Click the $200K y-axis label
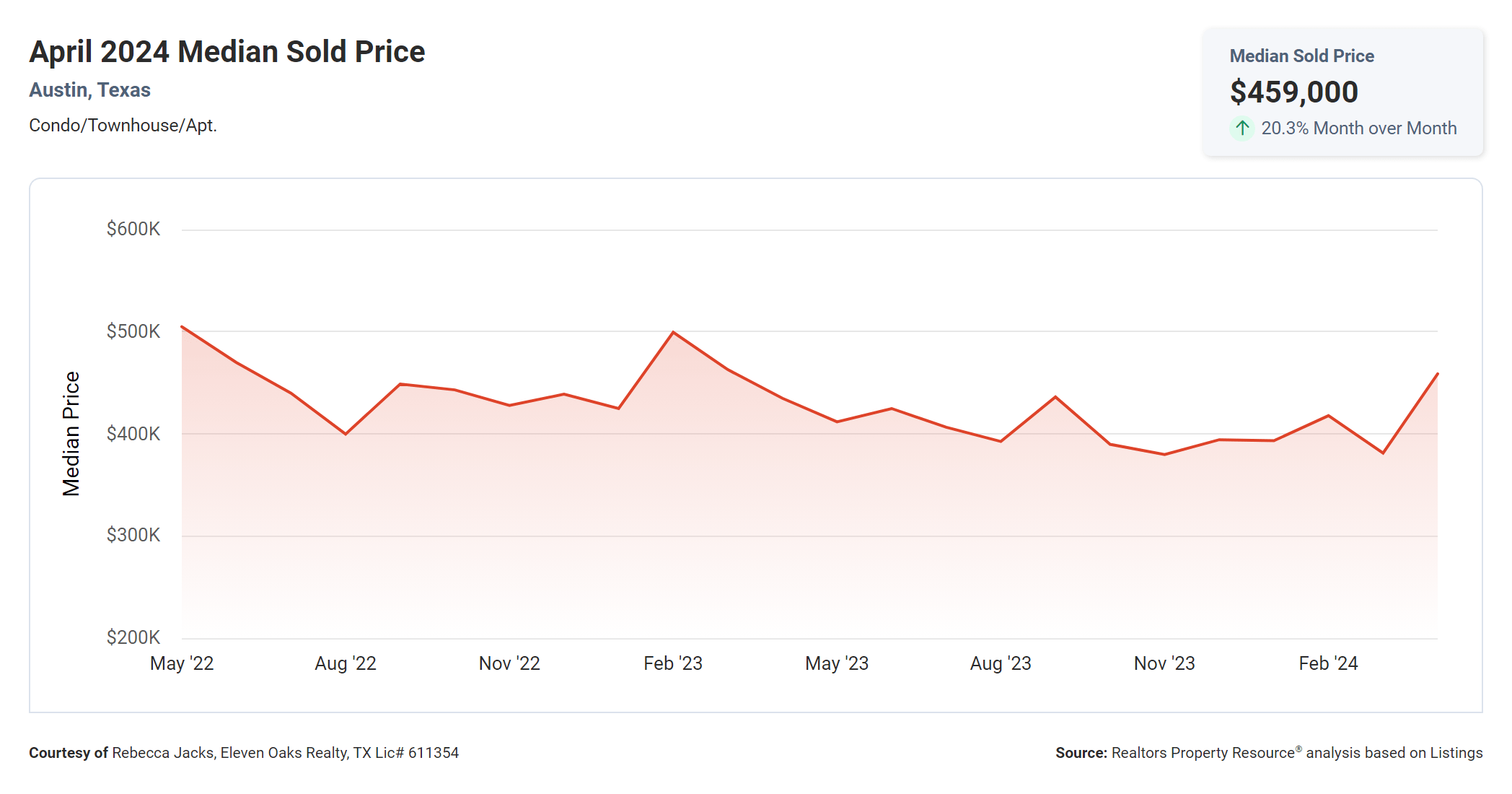Image resolution: width=1512 pixels, height=794 pixels. click(x=133, y=637)
